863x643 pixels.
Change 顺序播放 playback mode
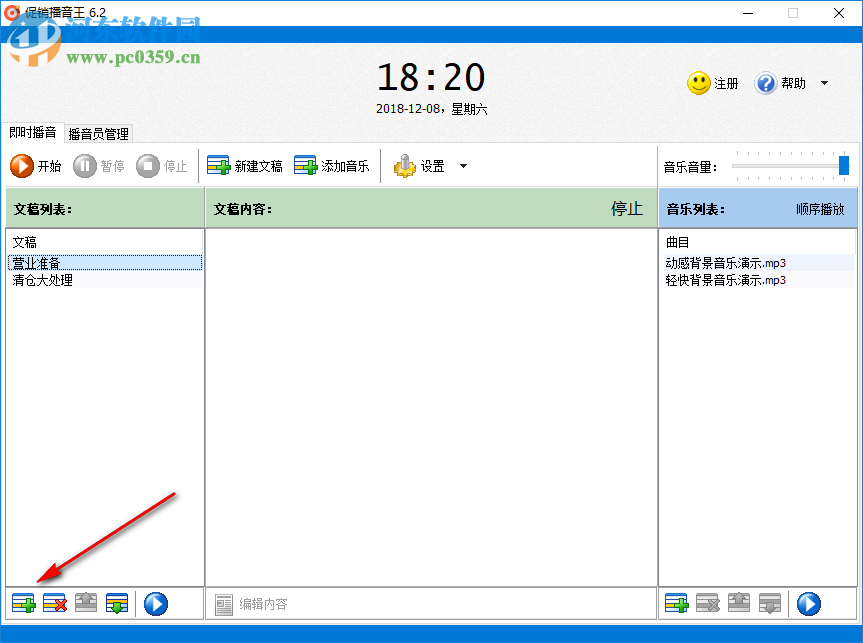coord(822,208)
